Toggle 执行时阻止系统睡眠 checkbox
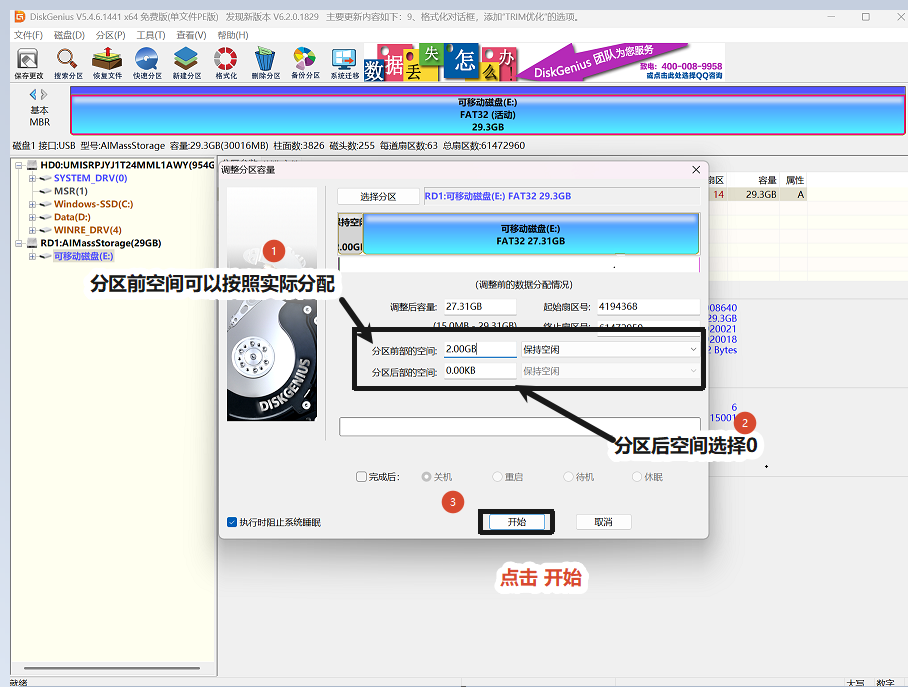The height and width of the screenshot is (687, 908). click(x=232, y=522)
